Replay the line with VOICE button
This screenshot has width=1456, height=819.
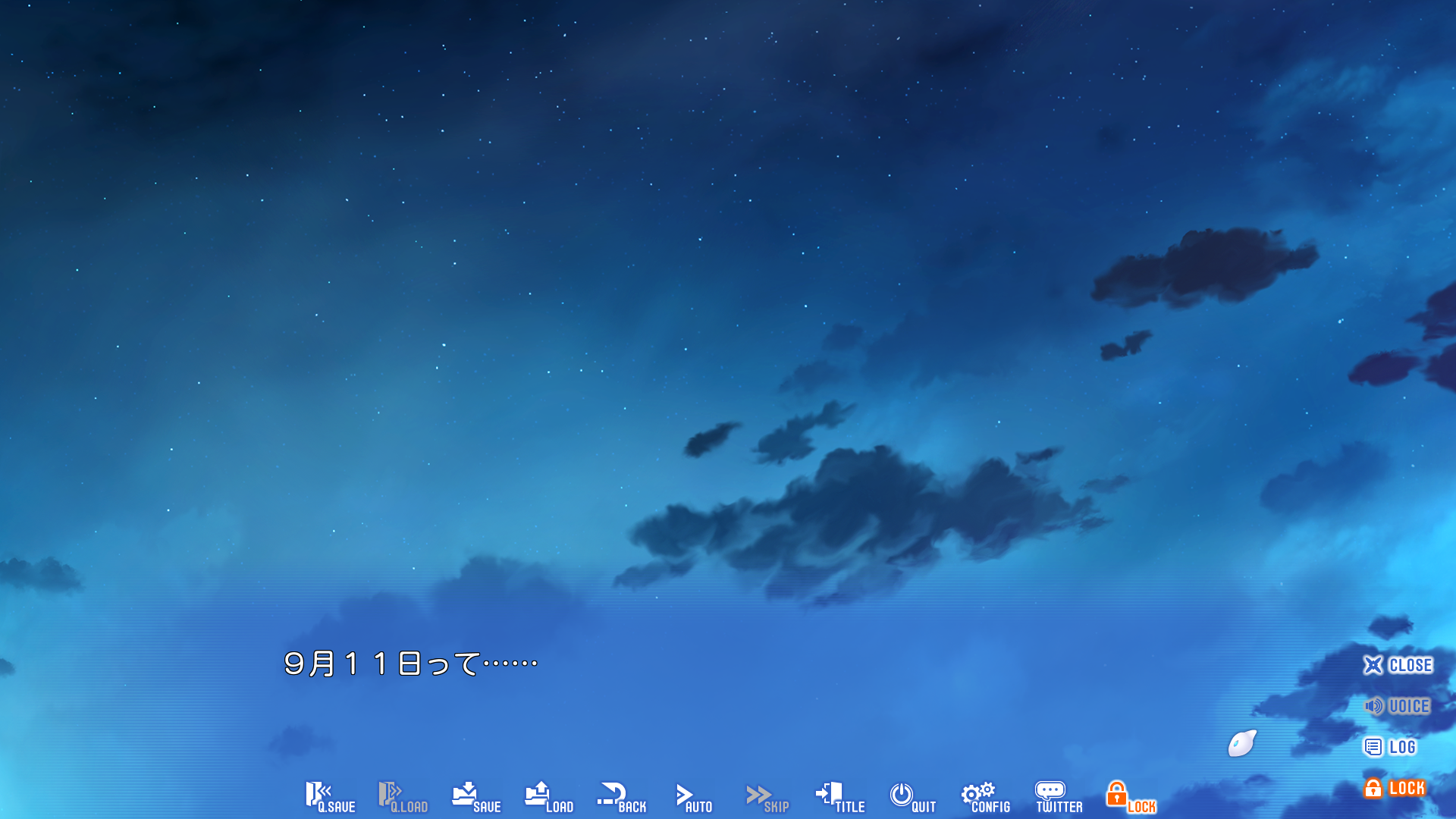pos(1398,706)
